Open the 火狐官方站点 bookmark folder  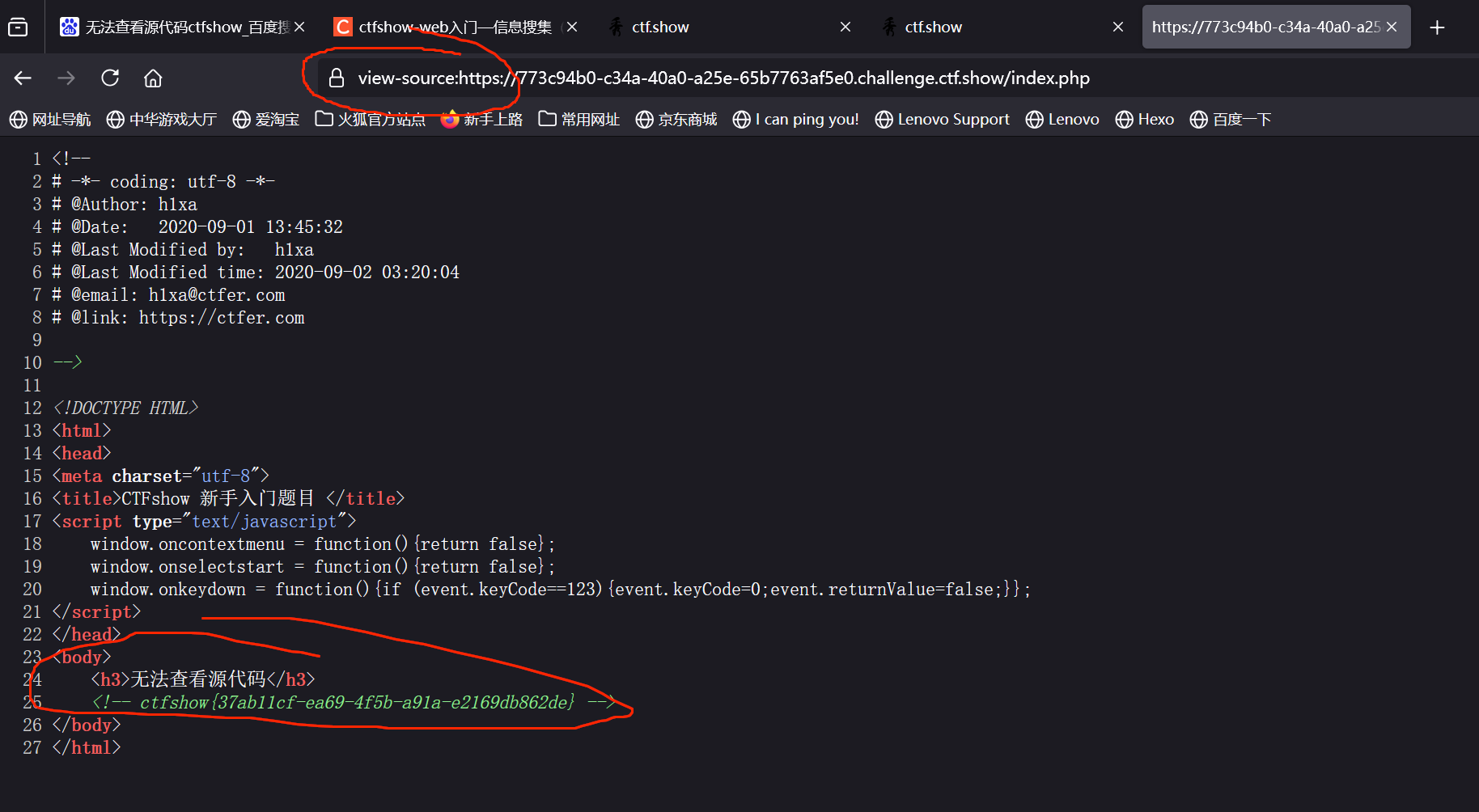pos(371,120)
